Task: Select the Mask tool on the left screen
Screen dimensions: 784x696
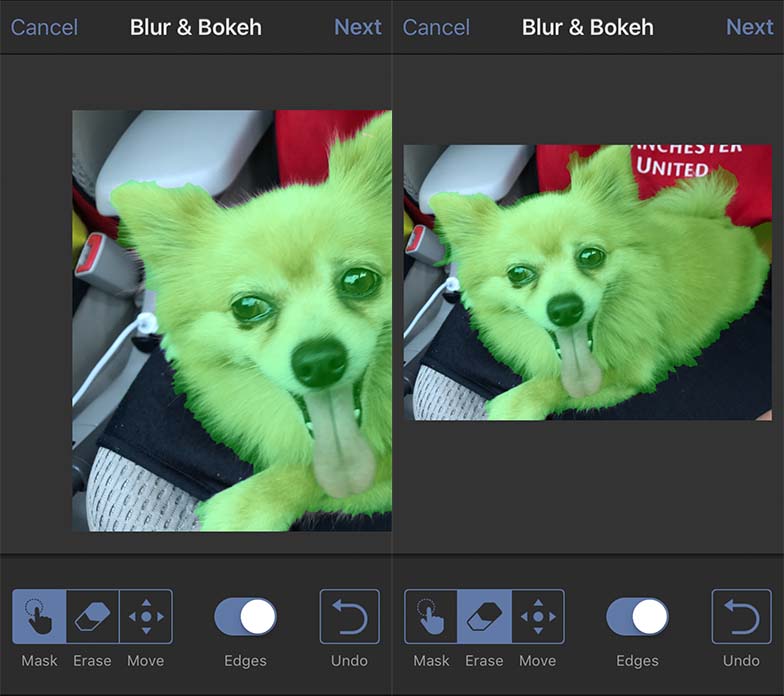Action: tap(39, 617)
